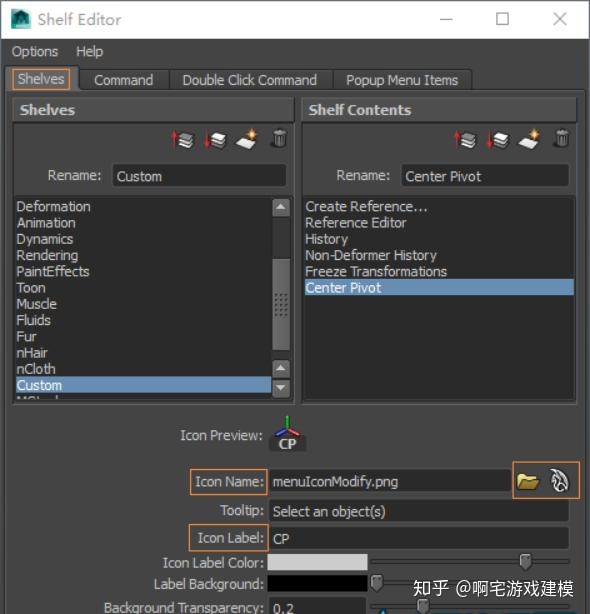The width and height of the screenshot is (590, 614).
Task: Click the Icon Label field containing CP
Action: tap(419, 538)
